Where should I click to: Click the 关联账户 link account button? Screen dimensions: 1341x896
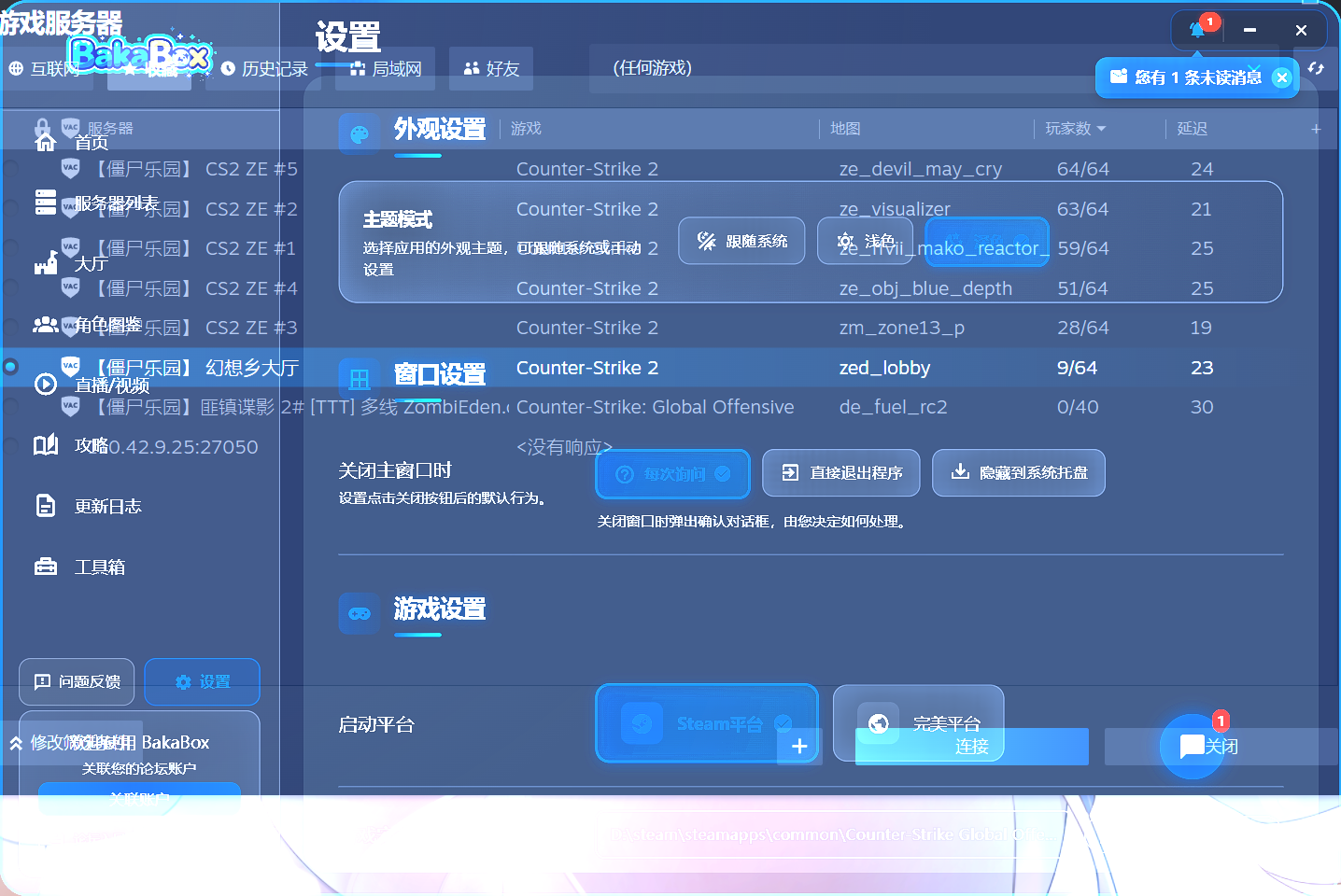[140, 798]
